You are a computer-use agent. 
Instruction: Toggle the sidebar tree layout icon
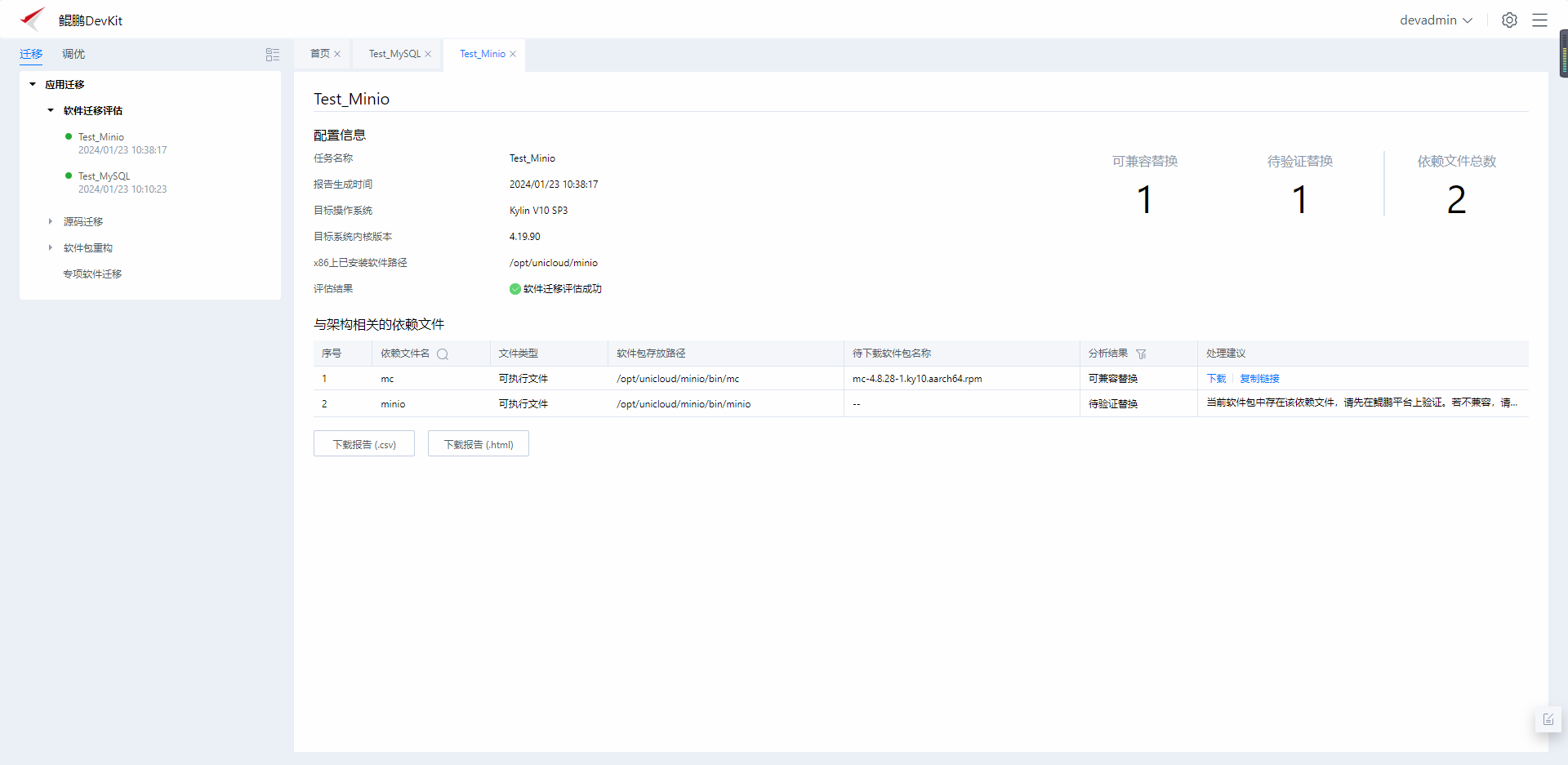(x=273, y=55)
